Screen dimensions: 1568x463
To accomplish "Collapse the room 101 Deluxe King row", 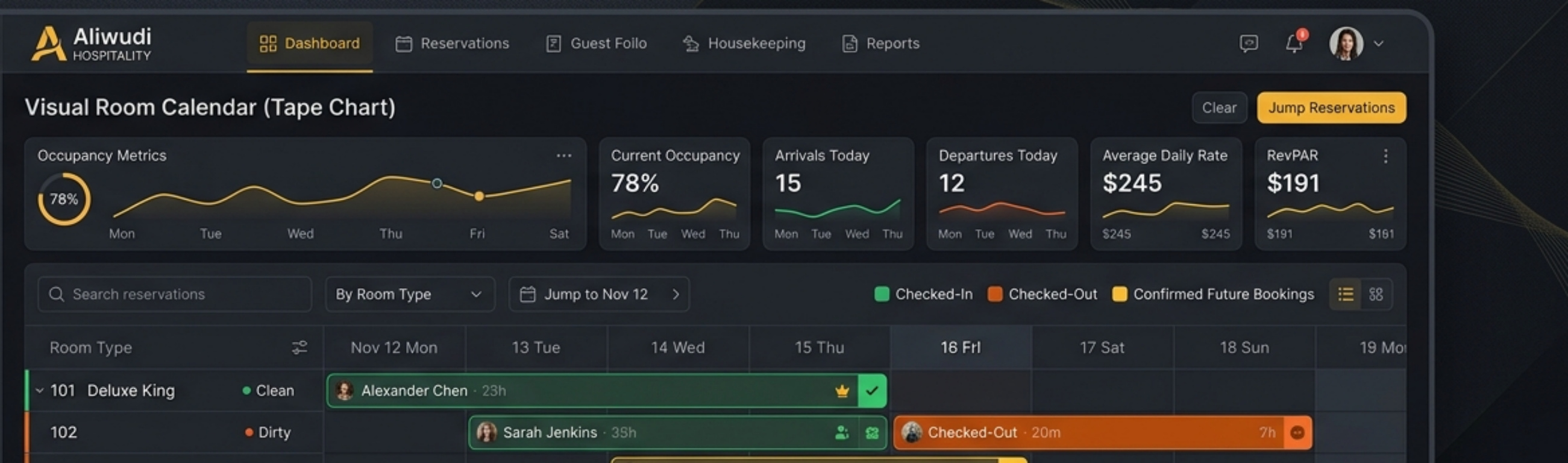I will [40, 391].
